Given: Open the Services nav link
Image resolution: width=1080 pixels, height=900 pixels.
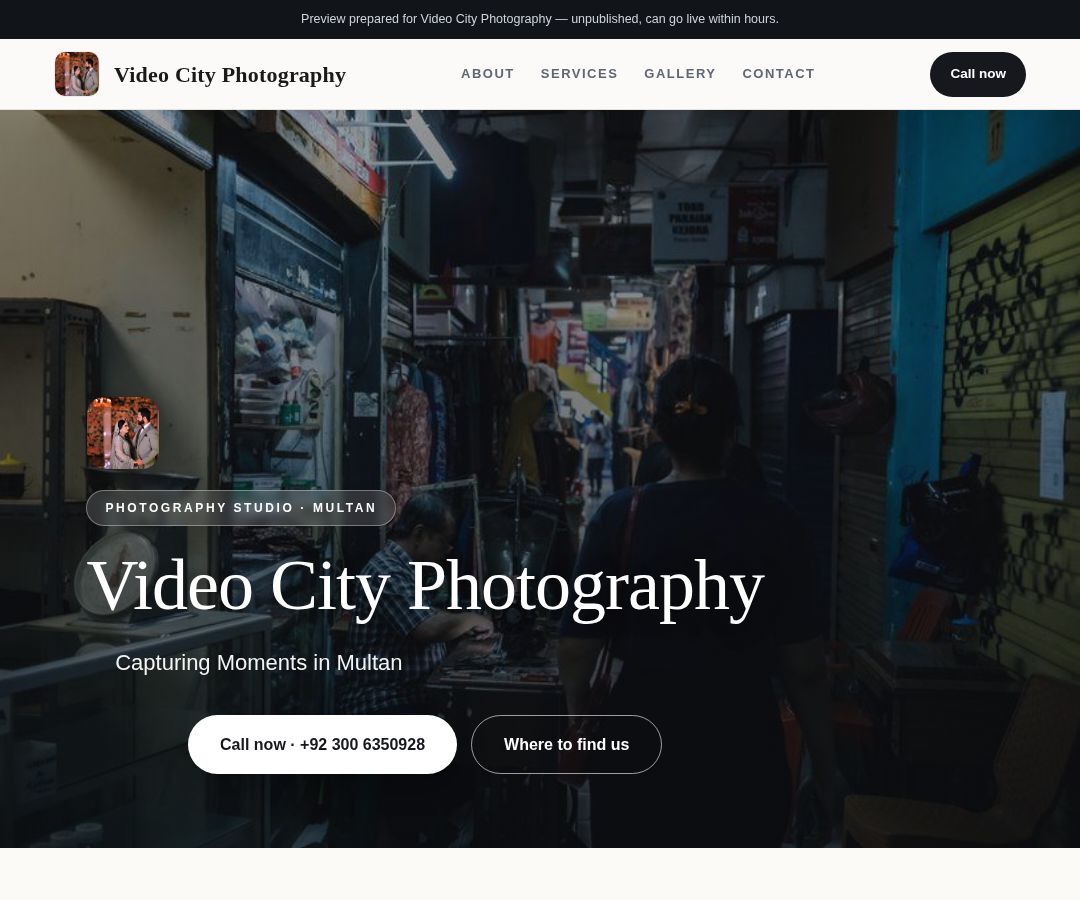Looking at the screenshot, I should (x=579, y=74).
